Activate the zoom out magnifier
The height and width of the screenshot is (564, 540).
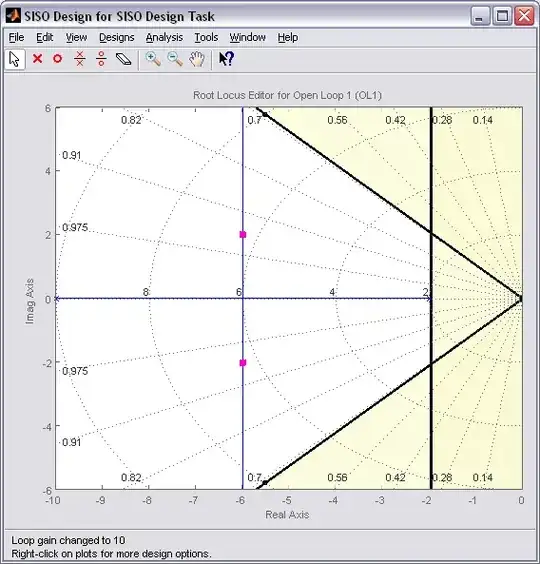tap(175, 59)
